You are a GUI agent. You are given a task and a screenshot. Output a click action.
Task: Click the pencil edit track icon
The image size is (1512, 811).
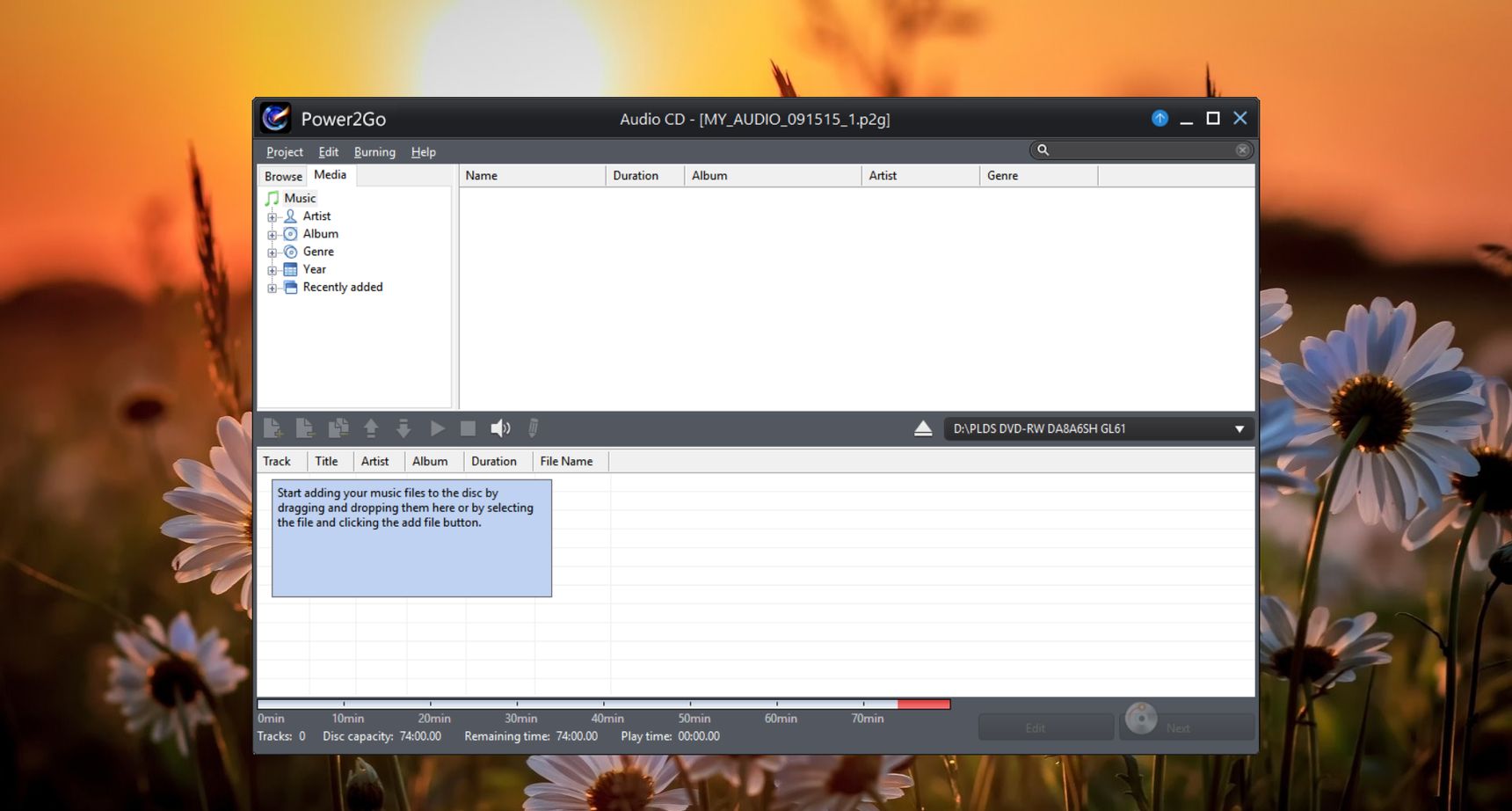point(533,428)
